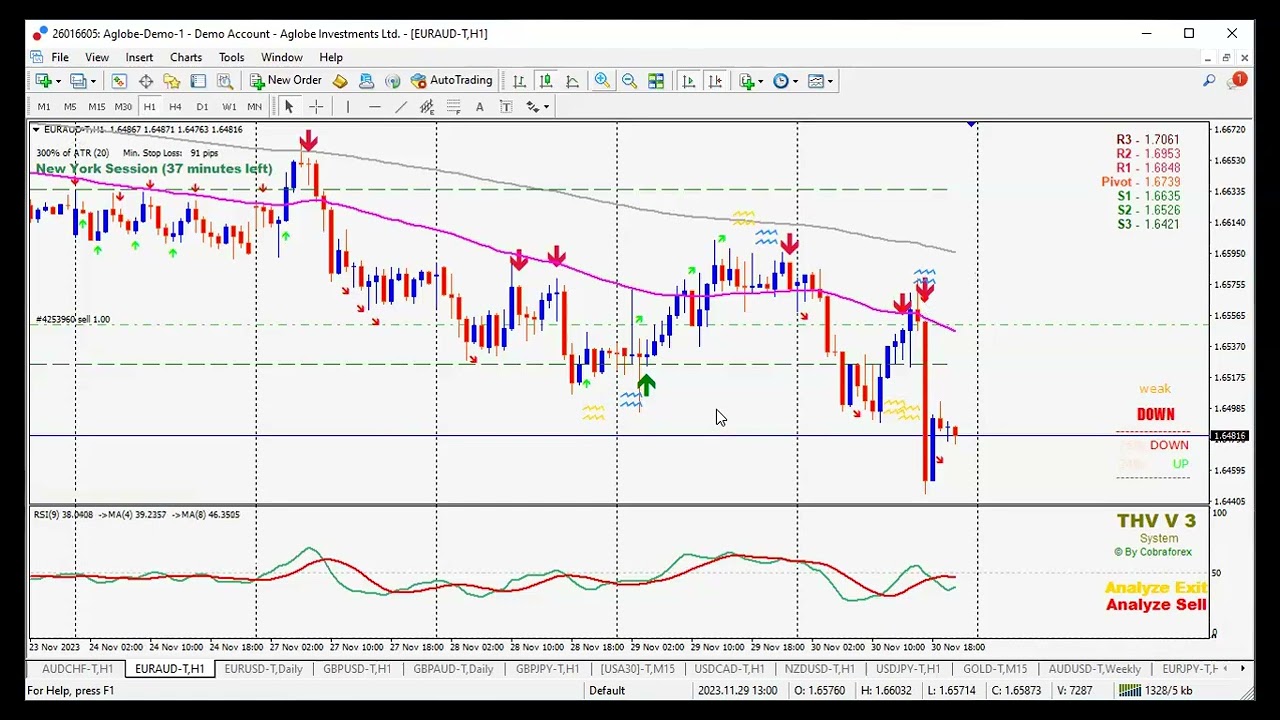Open the Strategy Tester magnifier icon
Viewport: 1280px width, 720px height.
(x=225, y=81)
